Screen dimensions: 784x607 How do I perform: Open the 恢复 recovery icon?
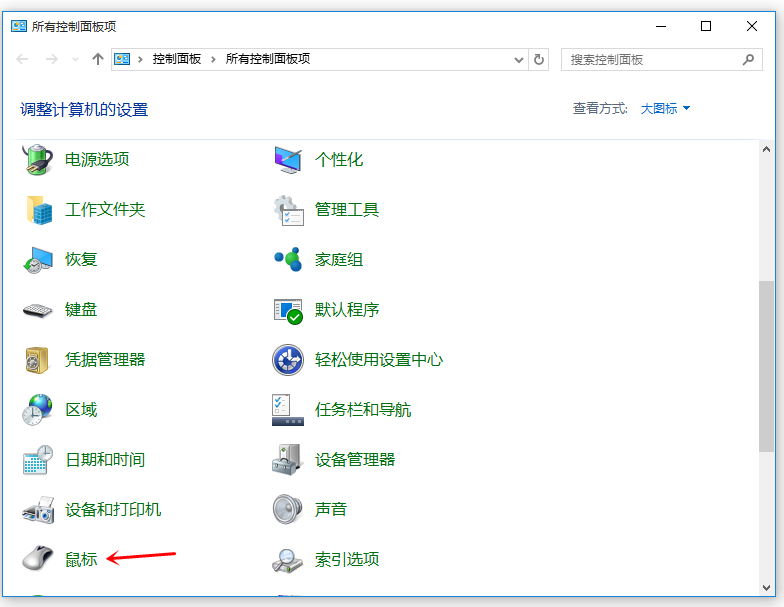pyautogui.click(x=38, y=260)
